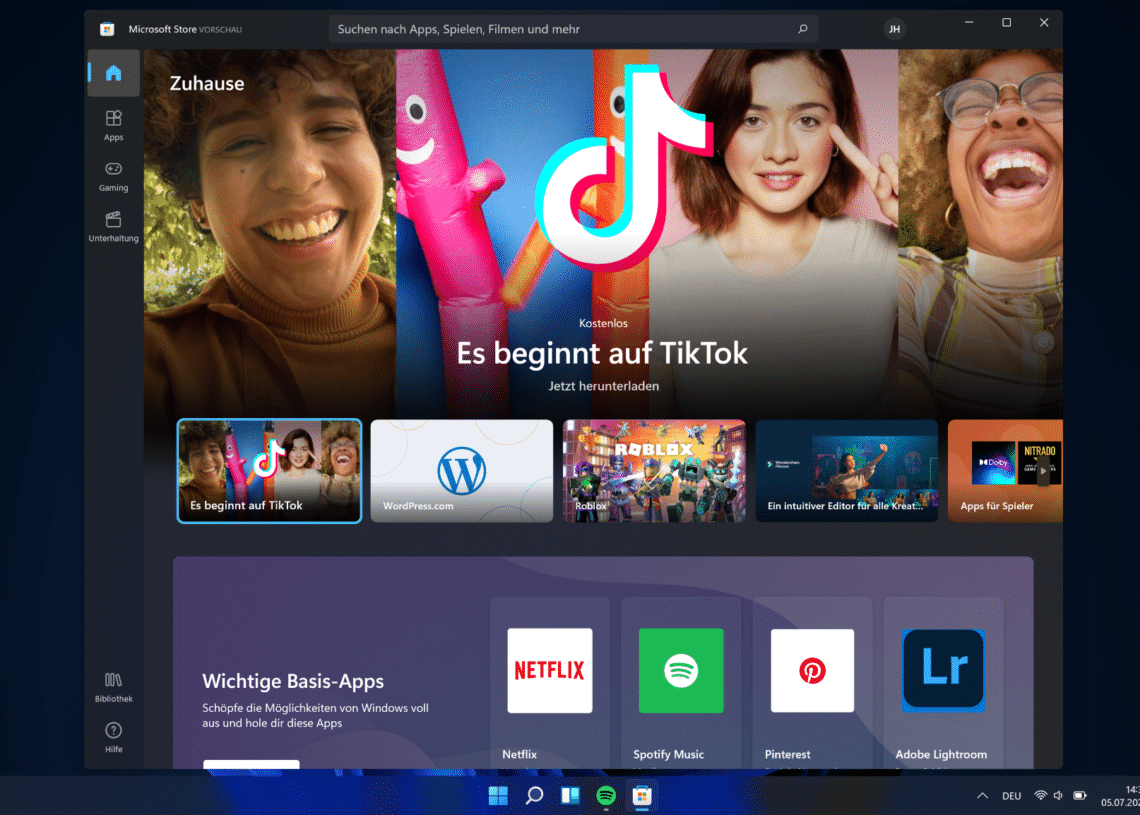The width and height of the screenshot is (1140, 815).
Task: Minimize the Microsoft Store window
Action: (x=969, y=23)
